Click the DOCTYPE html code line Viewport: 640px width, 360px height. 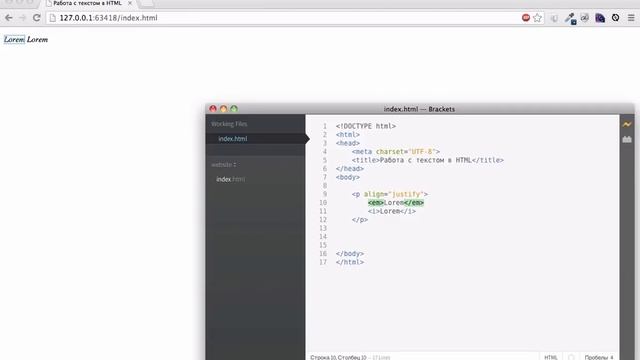[x=366, y=126]
